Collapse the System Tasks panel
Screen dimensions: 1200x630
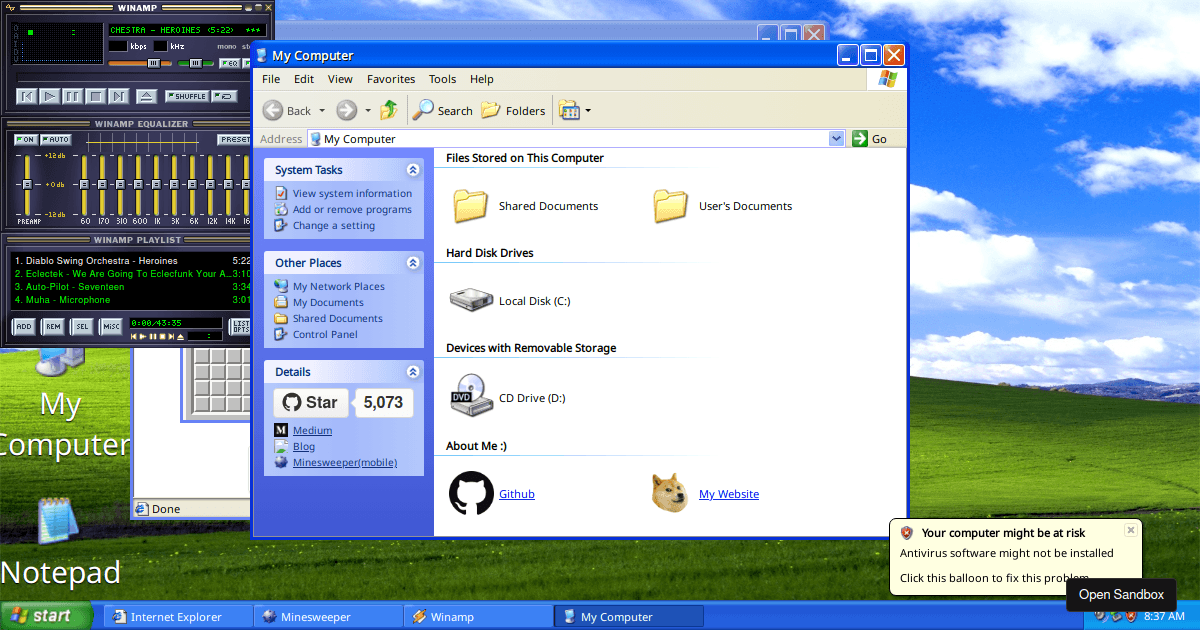tap(412, 170)
